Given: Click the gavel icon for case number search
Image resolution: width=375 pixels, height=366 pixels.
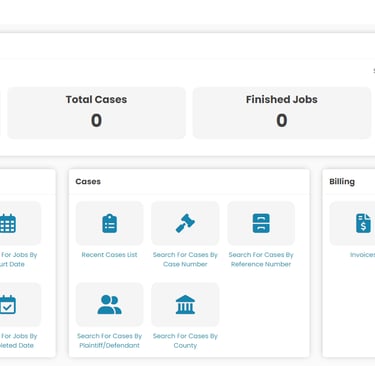Looking at the screenshot, I should (185, 223).
